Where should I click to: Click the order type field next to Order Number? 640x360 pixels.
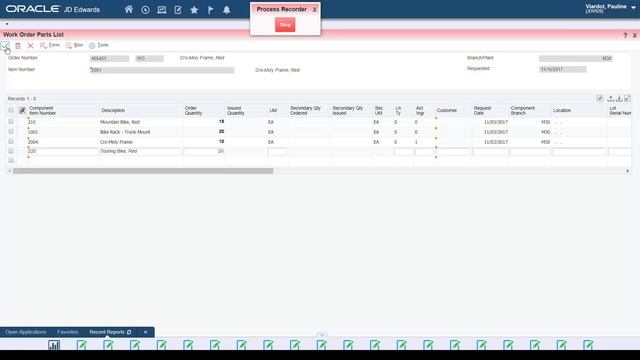pos(149,58)
